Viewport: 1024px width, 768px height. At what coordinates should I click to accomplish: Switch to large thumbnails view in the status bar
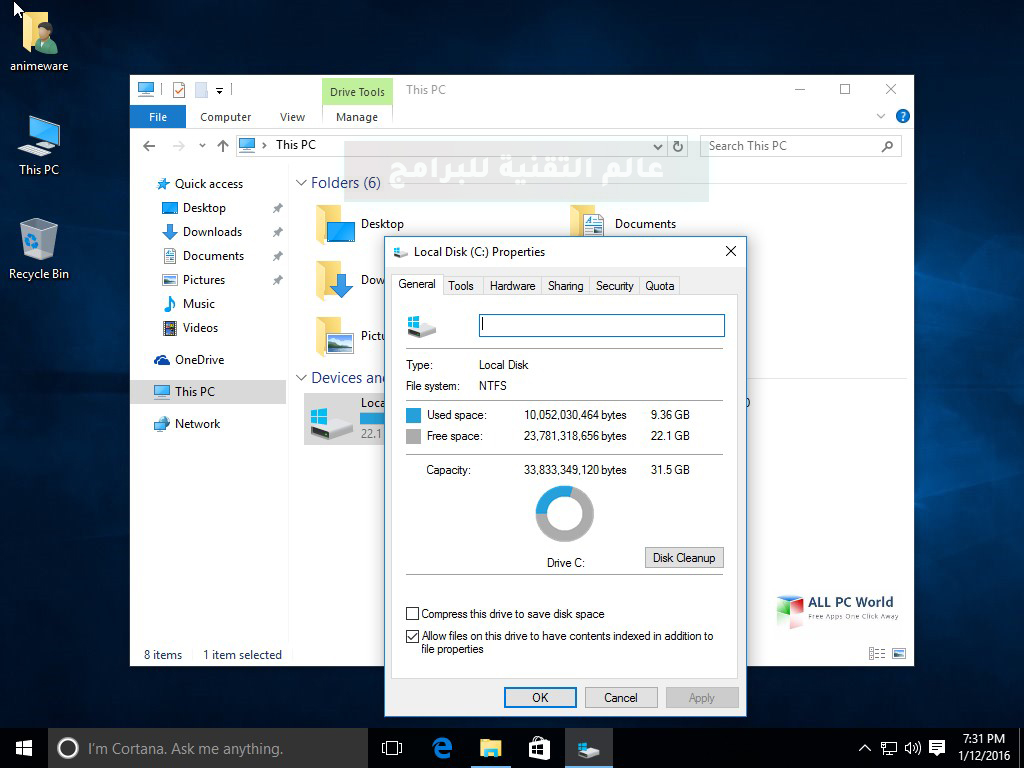tap(899, 653)
